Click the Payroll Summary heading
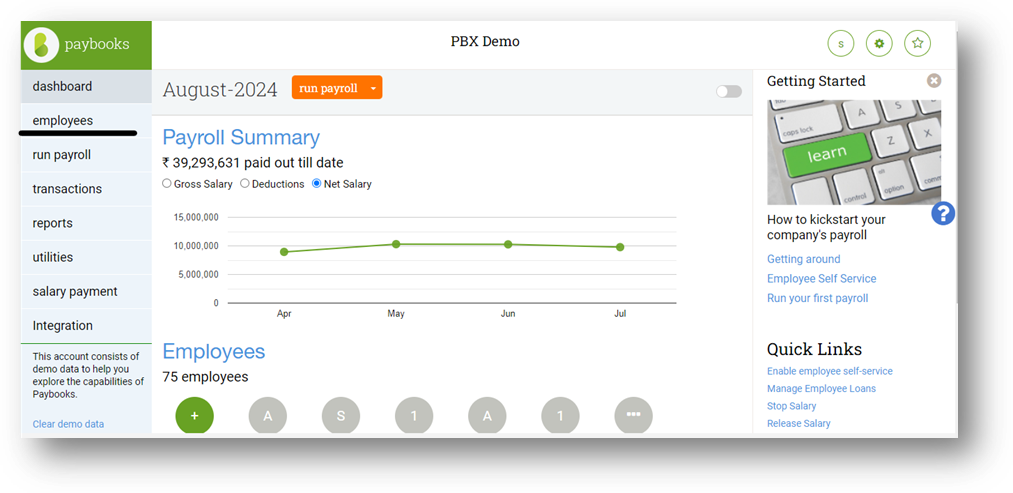This screenshot has width=1013, height=493. click(241, 138)
